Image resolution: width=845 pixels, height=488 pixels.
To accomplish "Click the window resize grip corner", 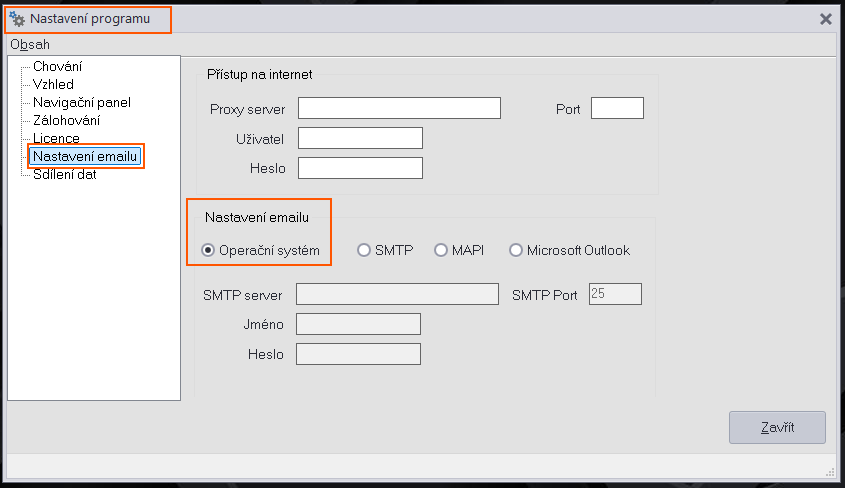I will click(x=830, y=472).
